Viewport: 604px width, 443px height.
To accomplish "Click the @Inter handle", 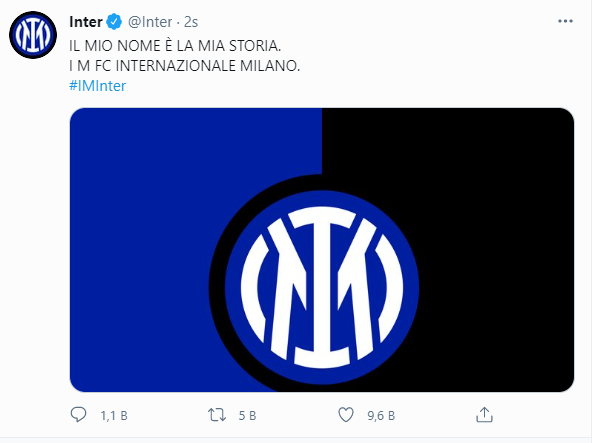I will pos(152,22).
